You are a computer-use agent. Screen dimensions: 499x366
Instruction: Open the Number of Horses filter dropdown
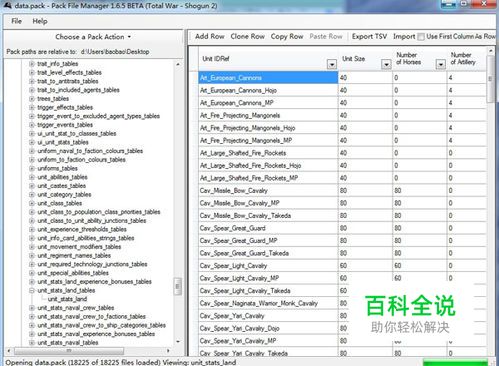point(440,64)
